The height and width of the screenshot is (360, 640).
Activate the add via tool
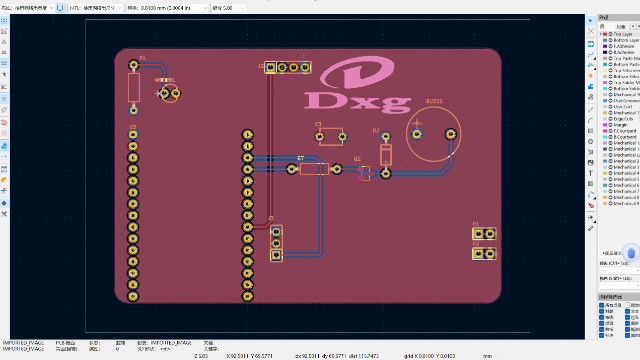[x=591, y=76]
